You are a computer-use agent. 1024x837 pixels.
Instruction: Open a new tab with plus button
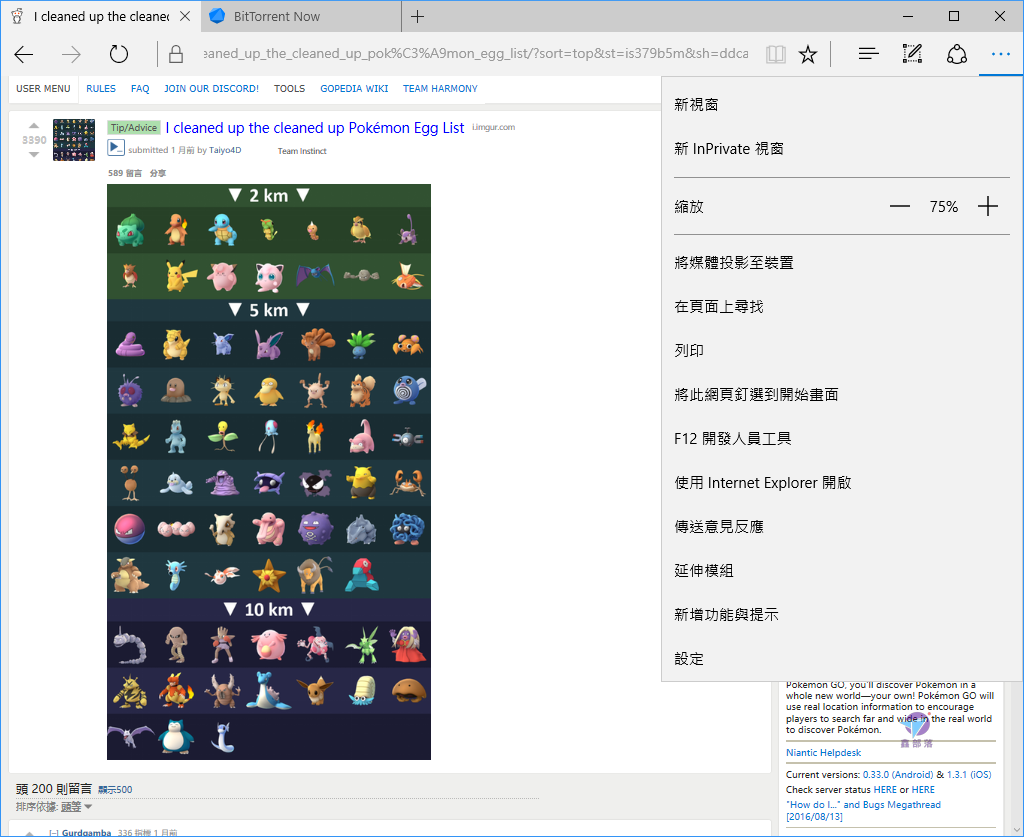[417, 16]
